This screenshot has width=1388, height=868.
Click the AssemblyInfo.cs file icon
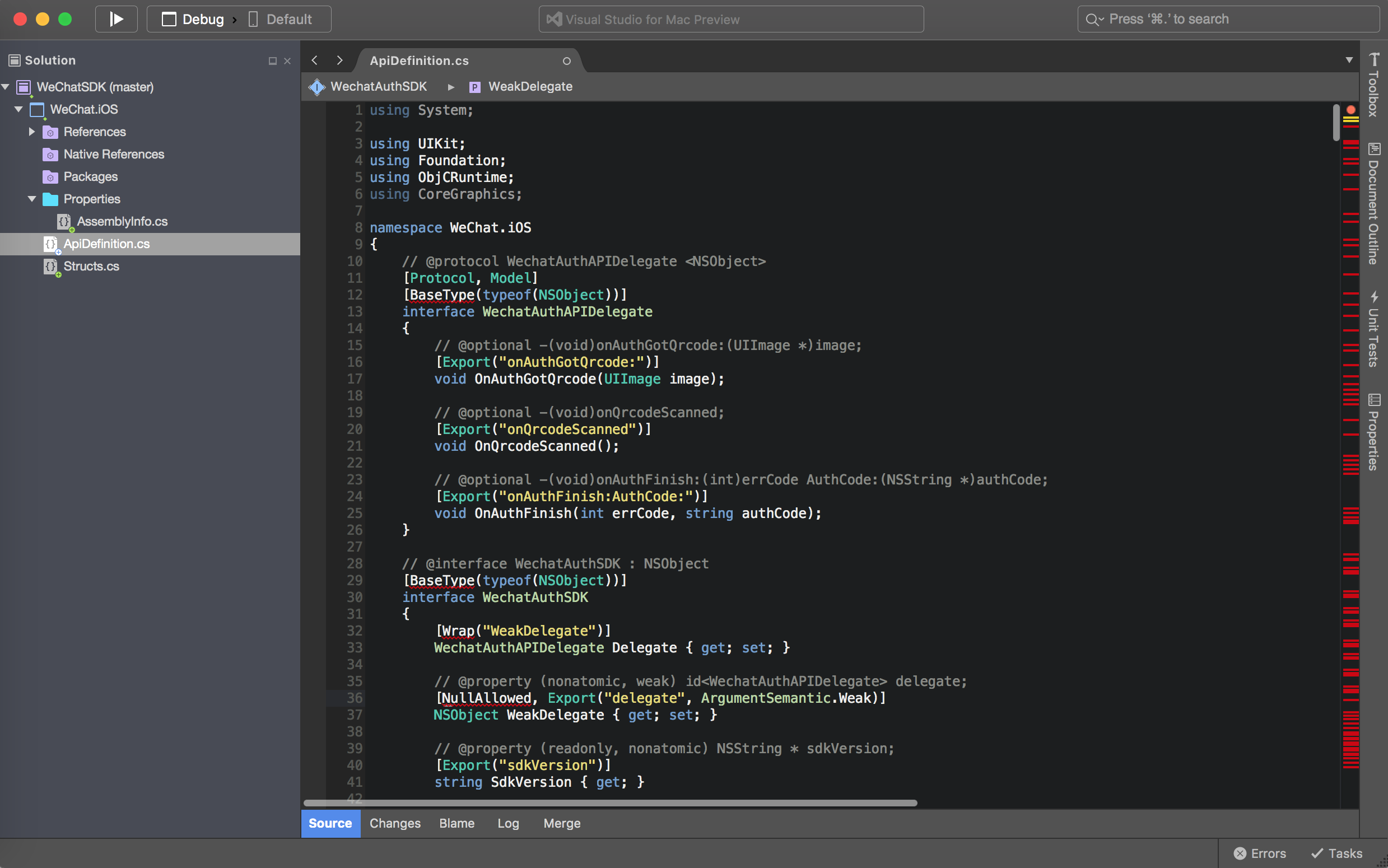pyautogui.click(x=64, y=222)
